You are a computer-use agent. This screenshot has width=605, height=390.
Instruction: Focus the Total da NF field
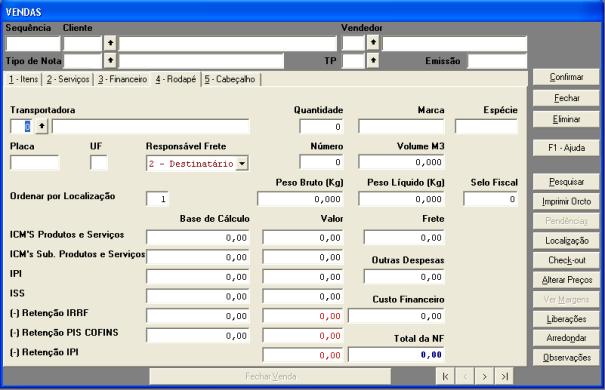(396, 355)
